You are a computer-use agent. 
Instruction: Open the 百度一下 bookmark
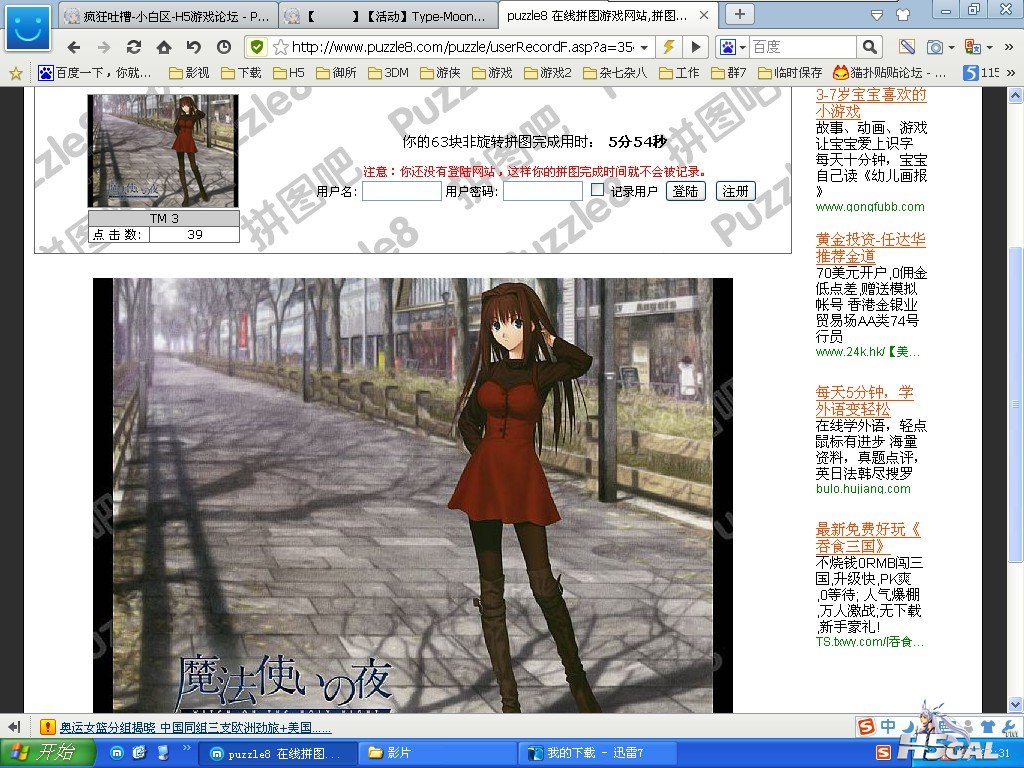95,73
